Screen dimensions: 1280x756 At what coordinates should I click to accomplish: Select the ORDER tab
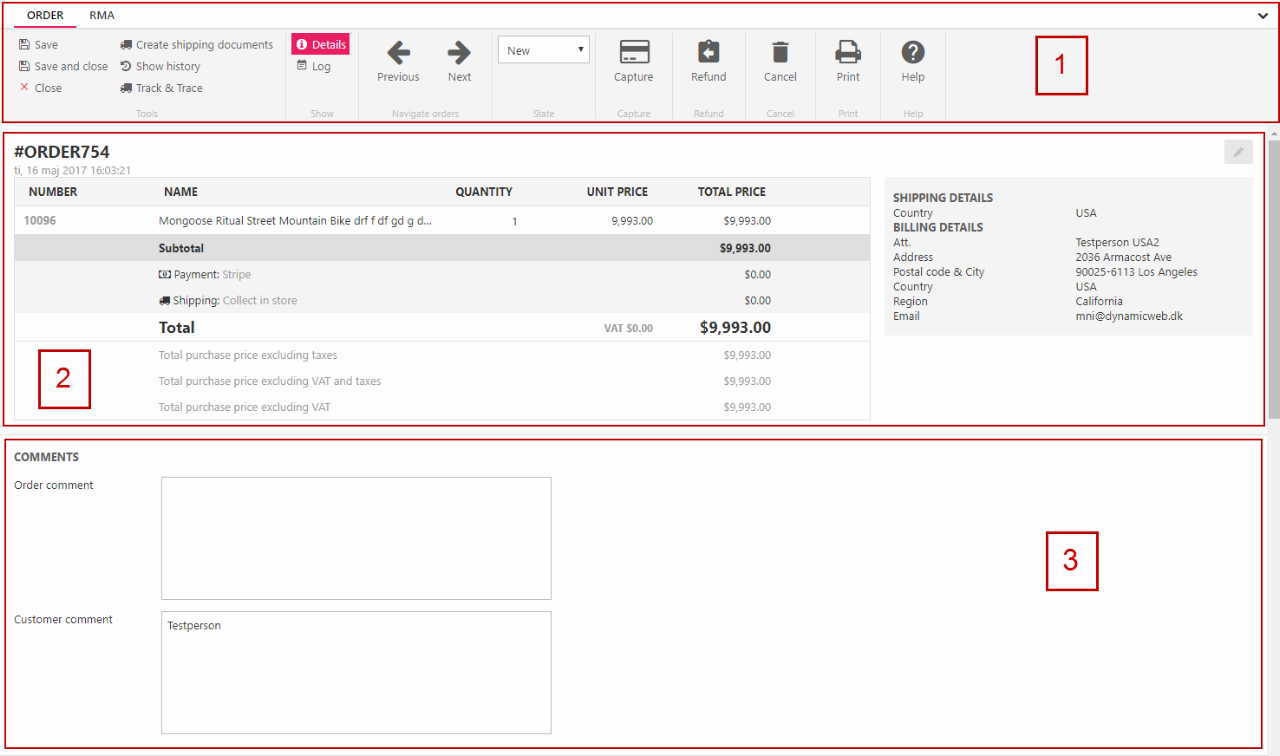(45, 16)
